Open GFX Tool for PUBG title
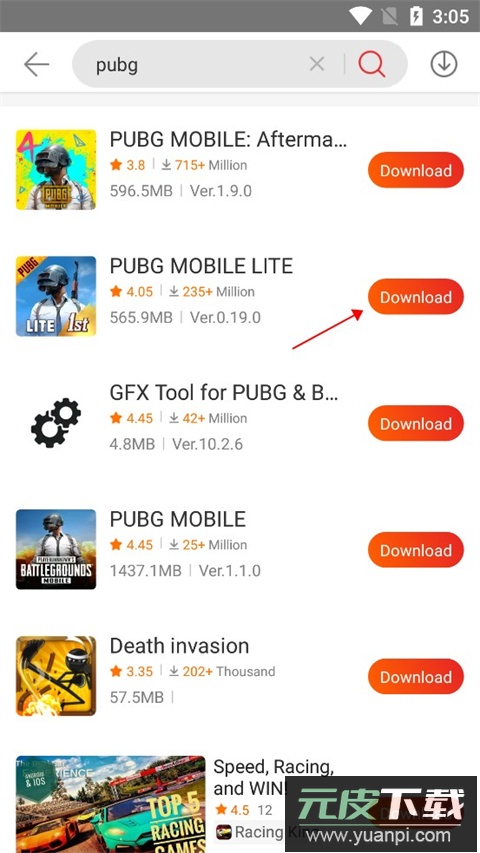 point(224,392)
